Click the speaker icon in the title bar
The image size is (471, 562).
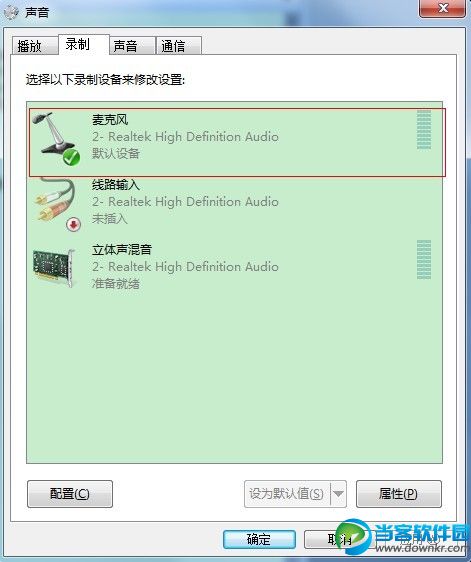(x=11, y=12)
